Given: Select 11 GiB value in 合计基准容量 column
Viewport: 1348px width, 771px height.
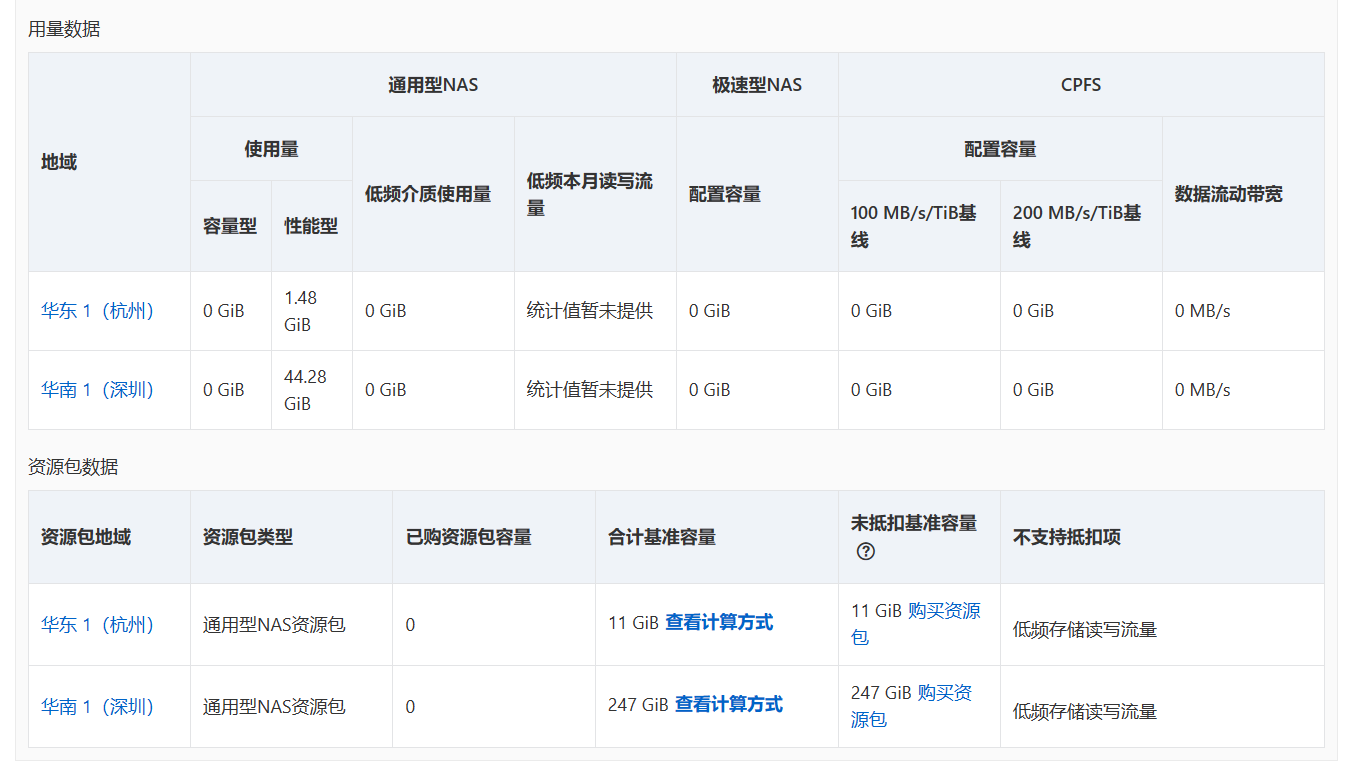Looking at the screenshot, I should (x=633, y=622).
